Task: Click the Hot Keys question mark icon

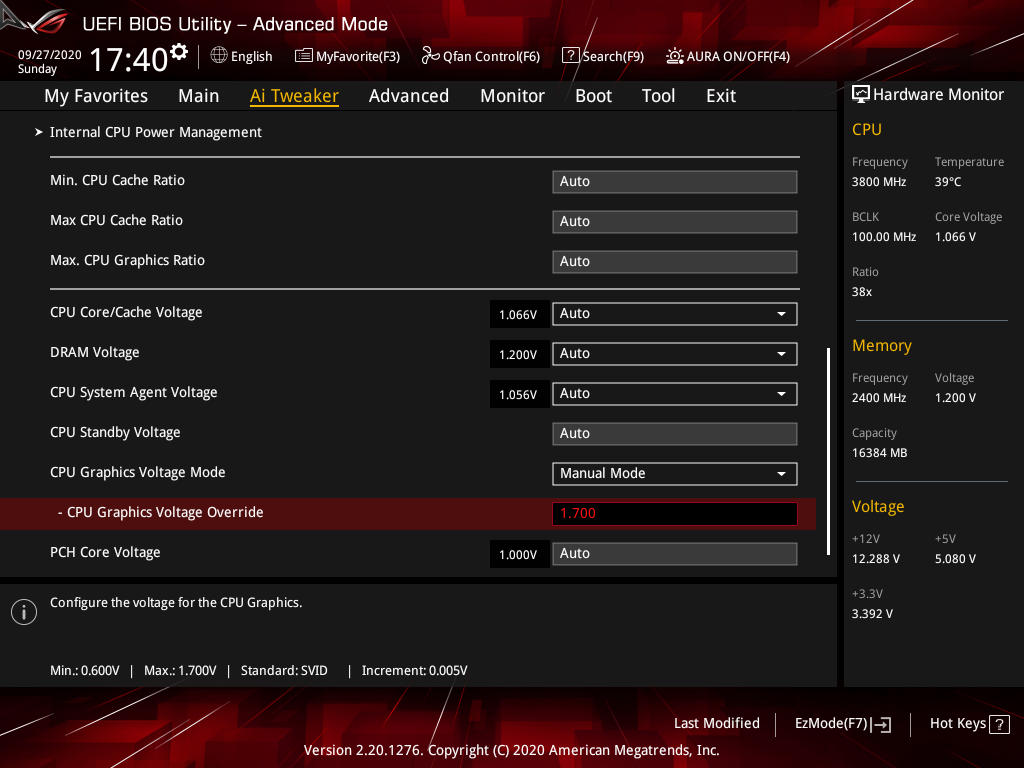Action: [998, 724]
